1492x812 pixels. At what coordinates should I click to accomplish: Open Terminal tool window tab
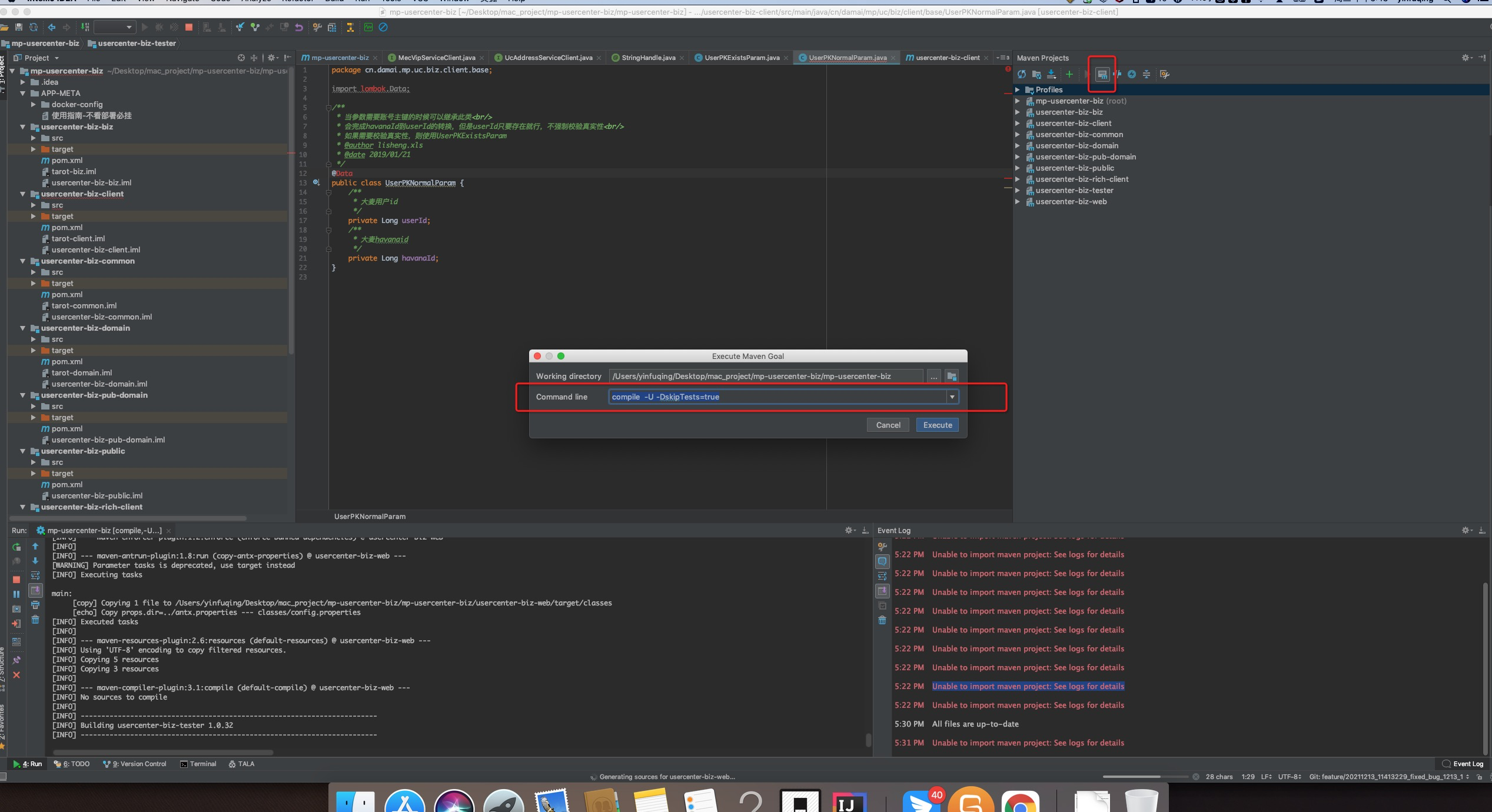[x=198, y=764]
